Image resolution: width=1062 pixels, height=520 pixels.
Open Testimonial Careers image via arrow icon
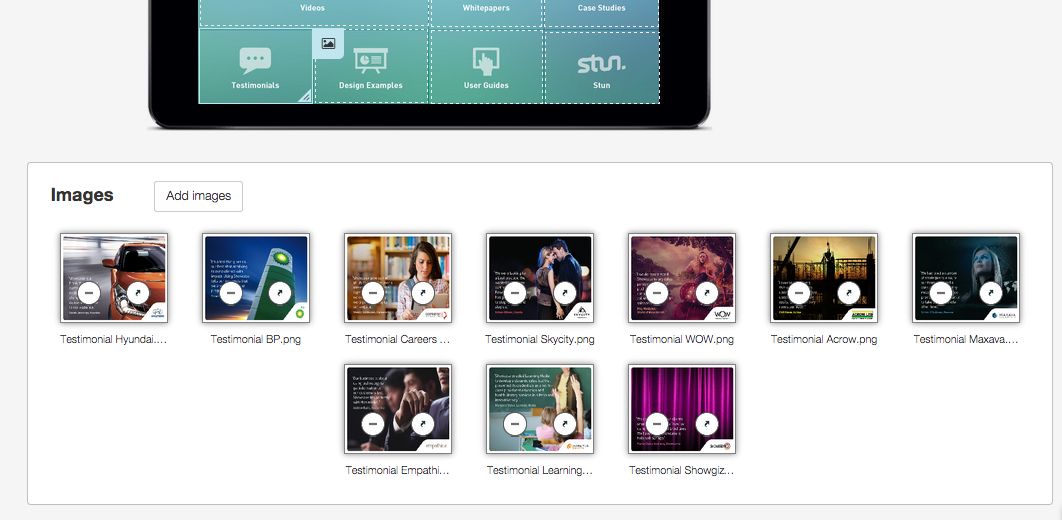pos(423,293)
